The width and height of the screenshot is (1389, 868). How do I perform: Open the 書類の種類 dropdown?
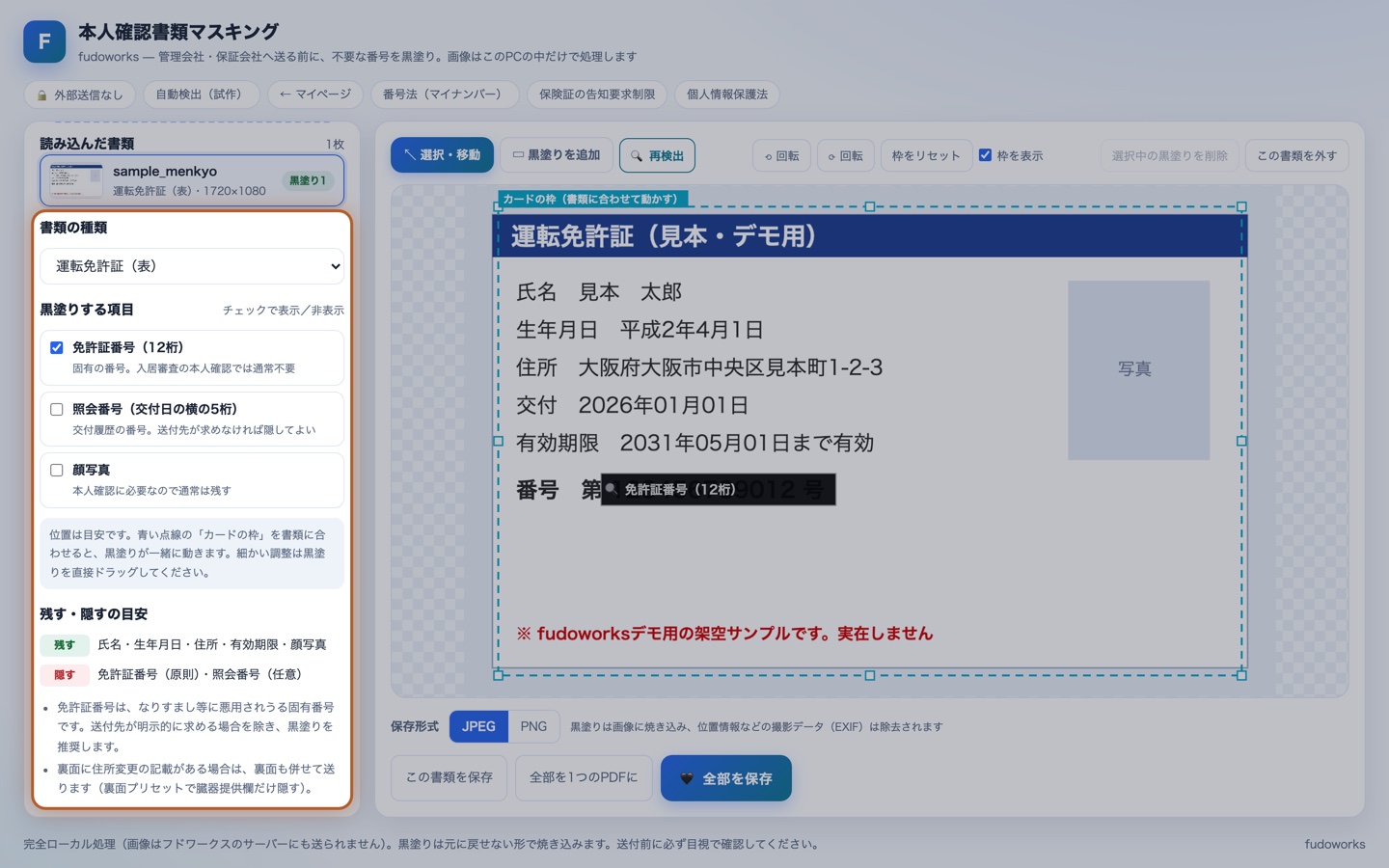192,266
